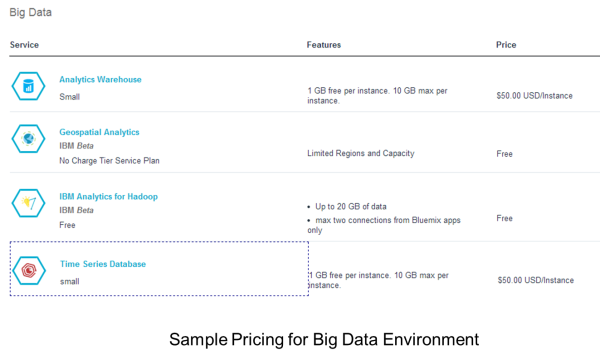The height and width of the screenshot is (360, 600).
Task: Click the Analytics Warehouse hexagon icon
Action: point(28,86)
